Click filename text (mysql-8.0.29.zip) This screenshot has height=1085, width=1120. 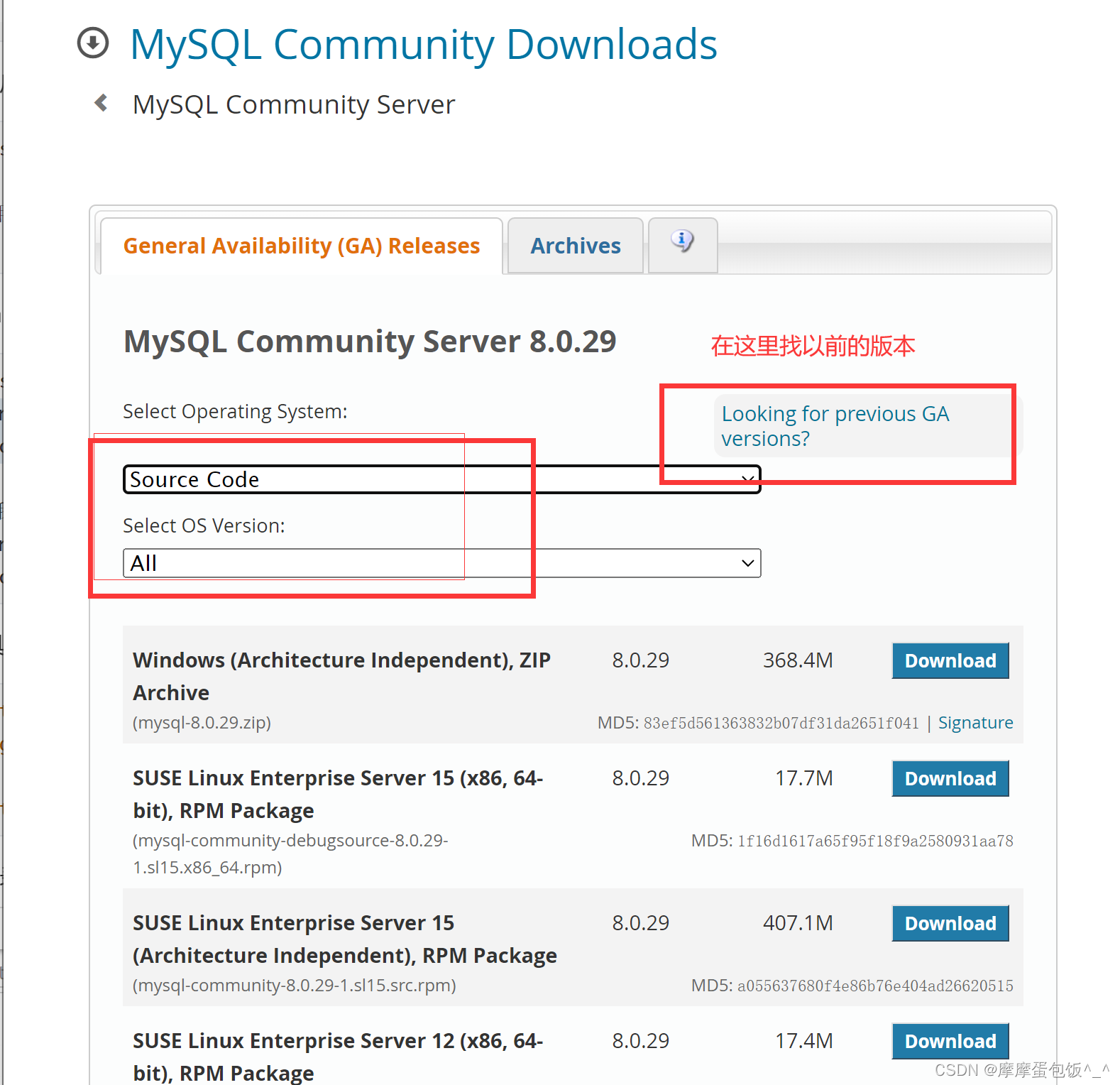point(202,723)
